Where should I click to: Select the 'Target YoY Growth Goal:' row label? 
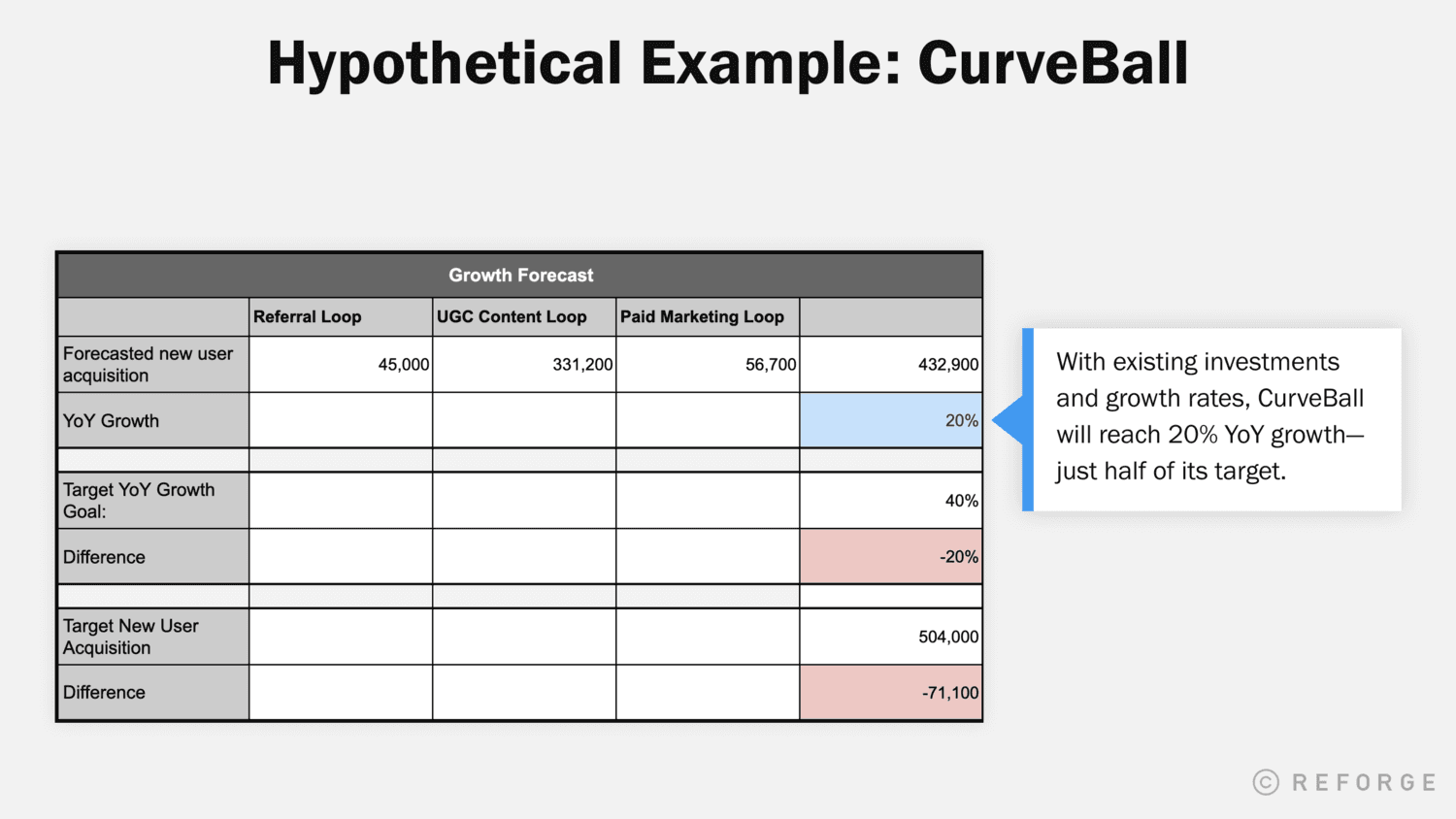(x=153, y=501)
